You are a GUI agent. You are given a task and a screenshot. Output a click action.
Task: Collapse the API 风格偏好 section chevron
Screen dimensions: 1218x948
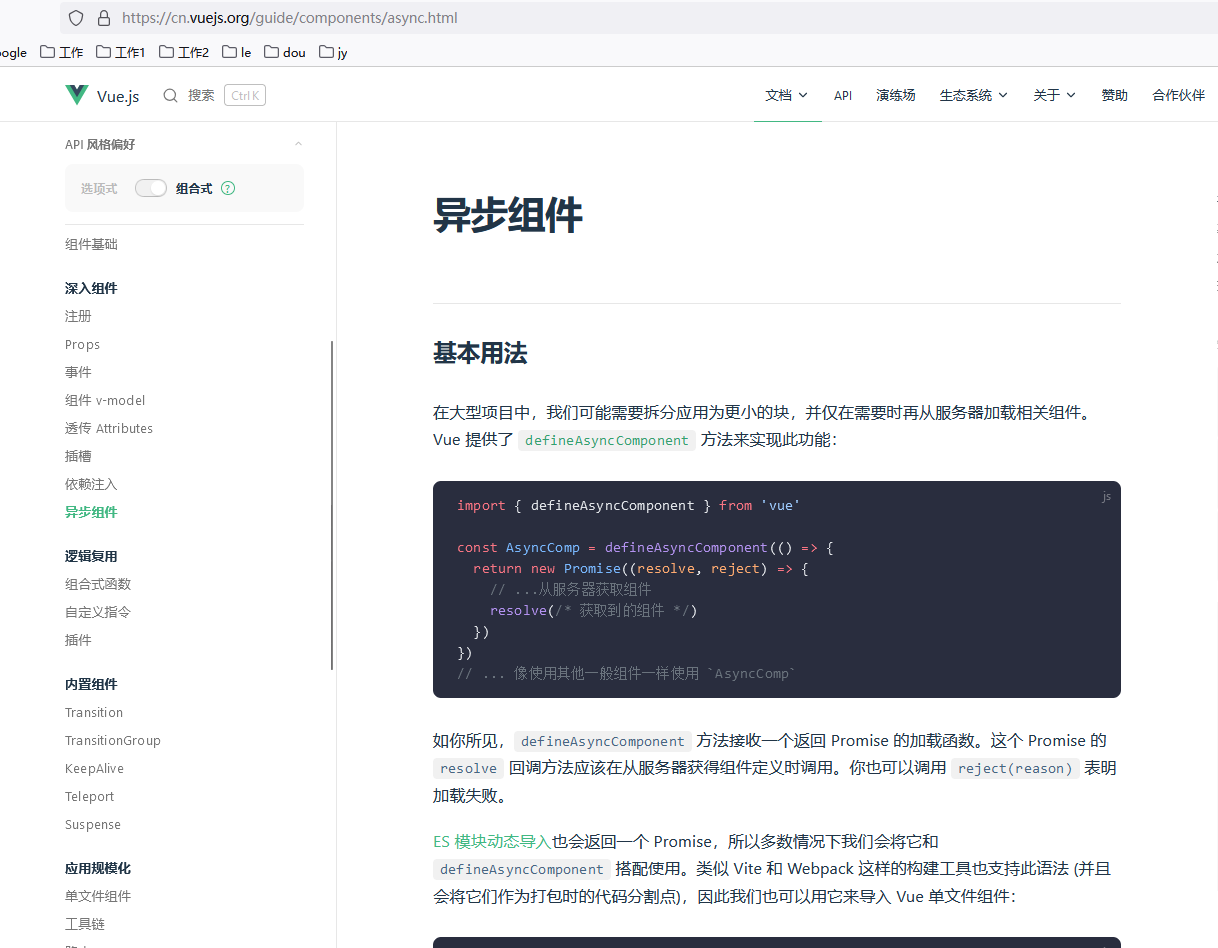click(x=298, y=144)
